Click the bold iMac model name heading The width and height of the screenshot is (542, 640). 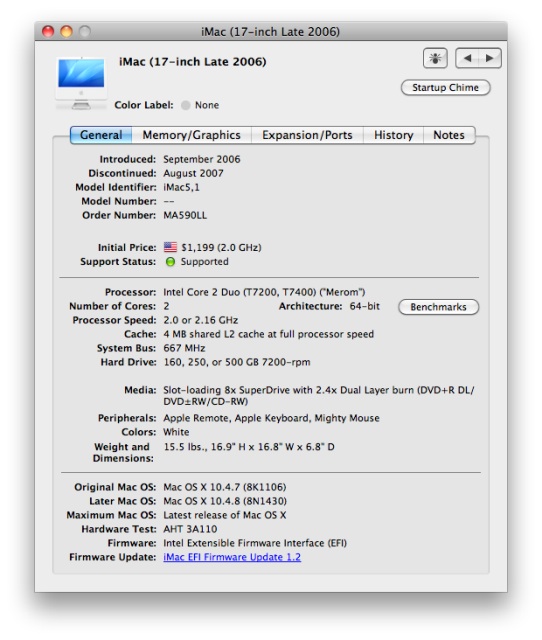click(193, 62)
